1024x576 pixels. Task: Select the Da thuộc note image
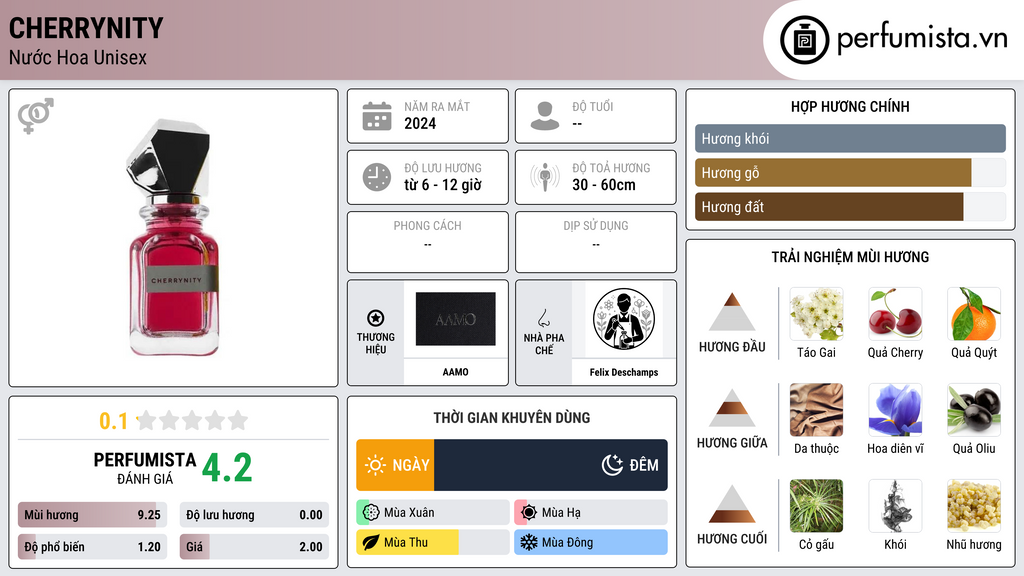tap(816, 410)
